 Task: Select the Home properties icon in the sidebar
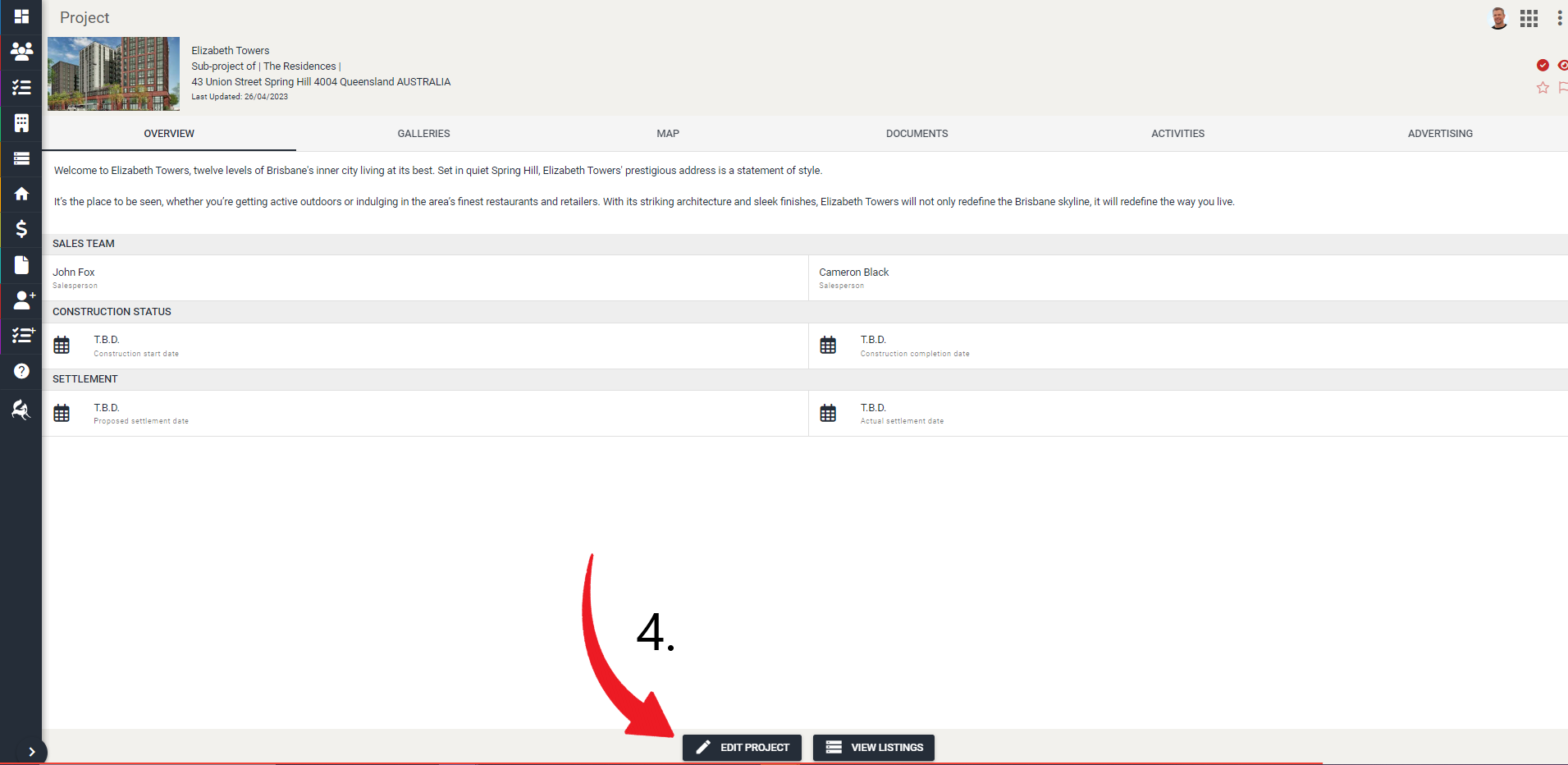coord(21,194)
